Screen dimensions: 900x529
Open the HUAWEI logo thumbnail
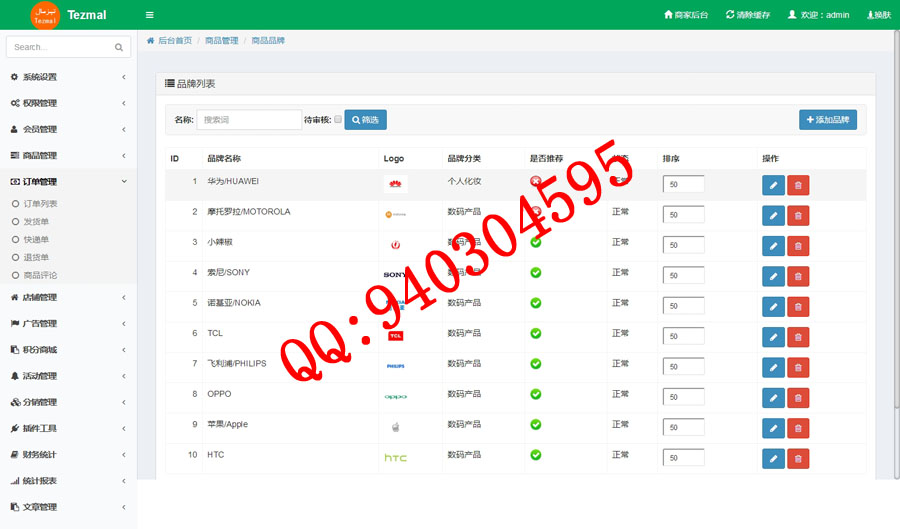pos(396,185)
